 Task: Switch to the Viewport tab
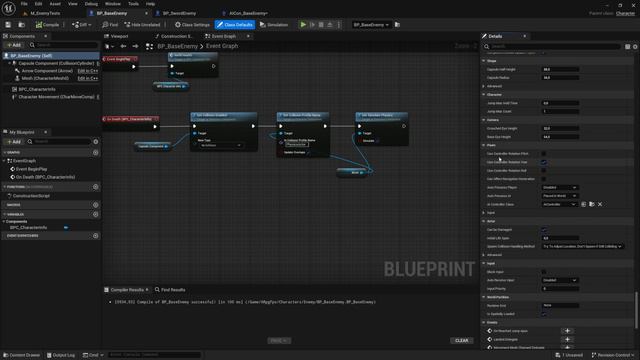[119, 36]
